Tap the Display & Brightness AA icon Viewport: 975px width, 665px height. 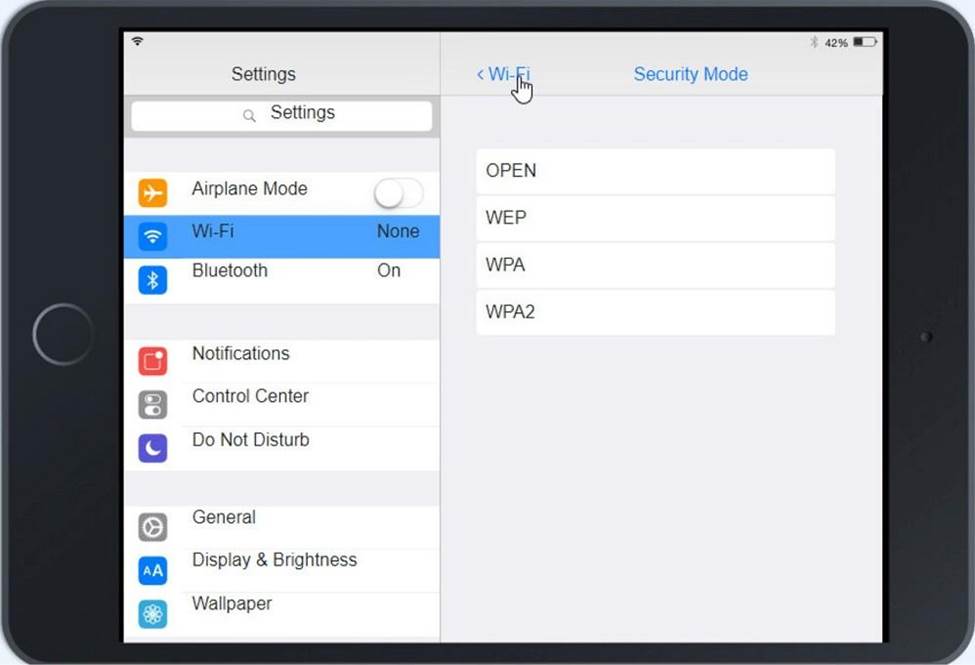click(x=153, y=570)
